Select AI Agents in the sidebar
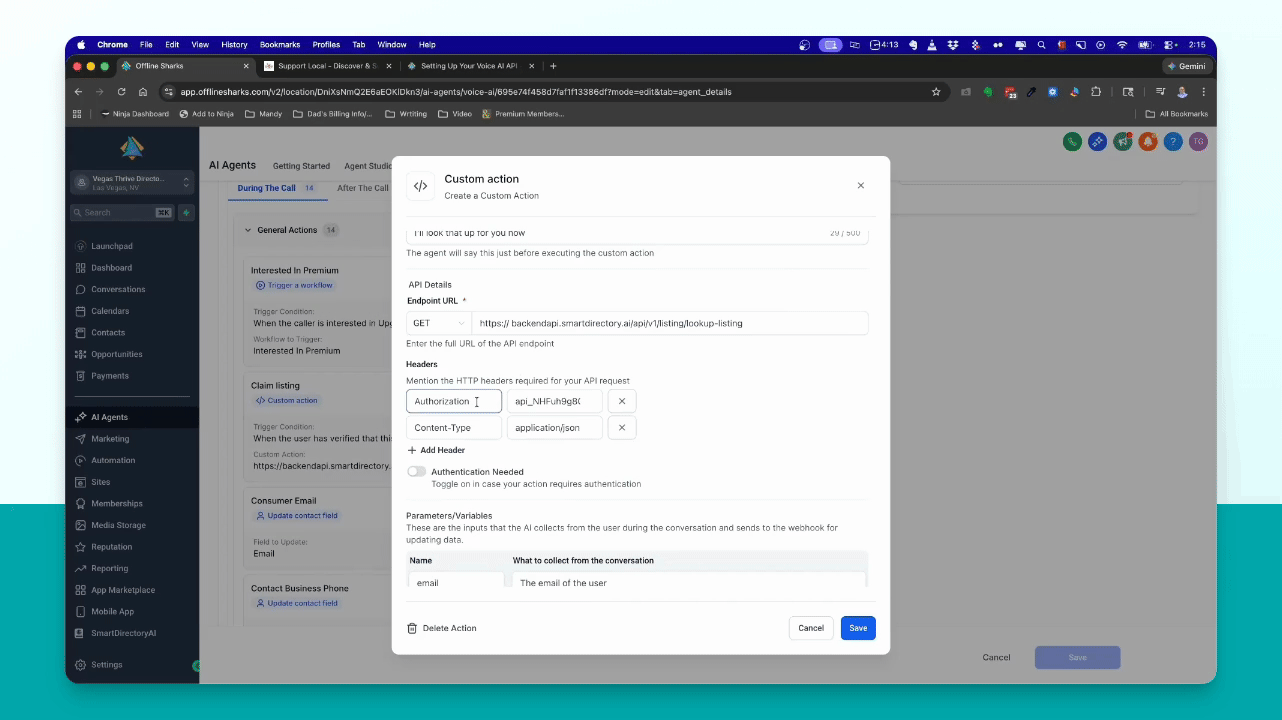 click(x=109, y=417)
